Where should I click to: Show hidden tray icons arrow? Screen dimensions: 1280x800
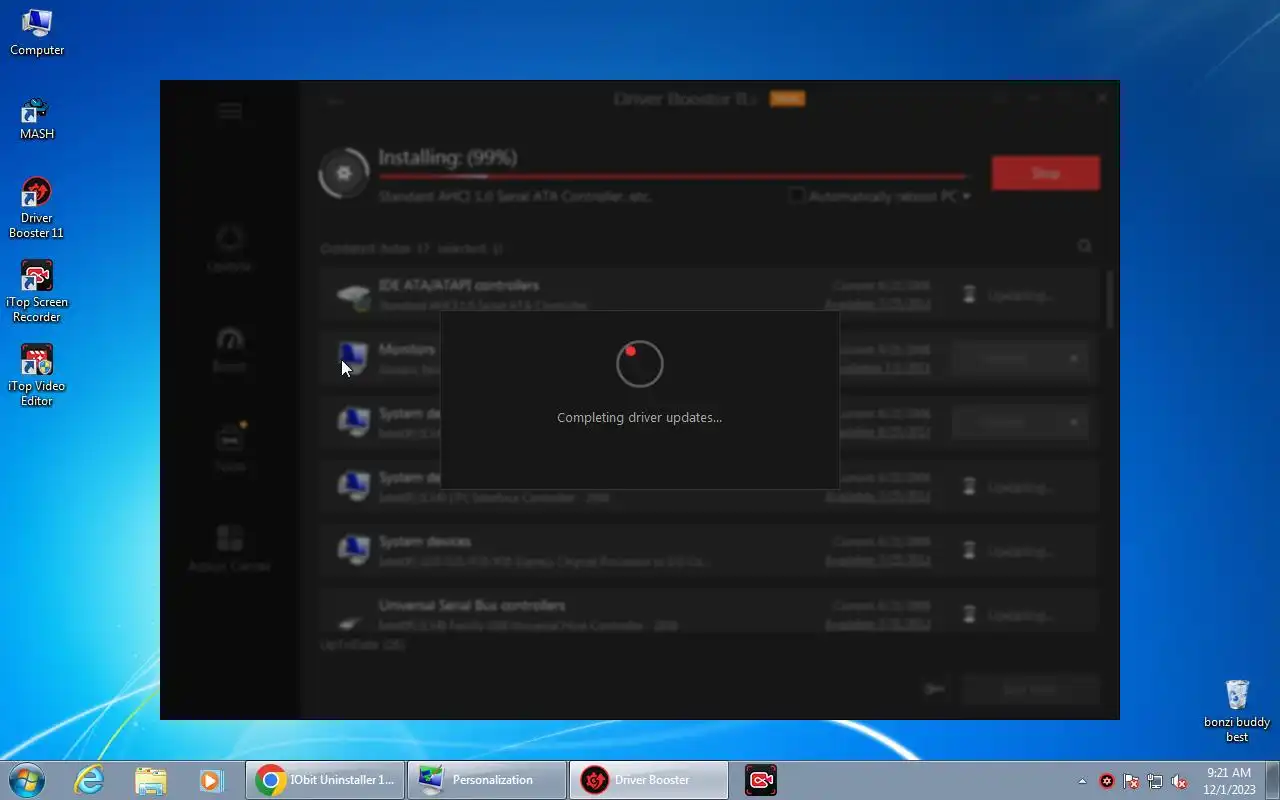click(1082, 781)
